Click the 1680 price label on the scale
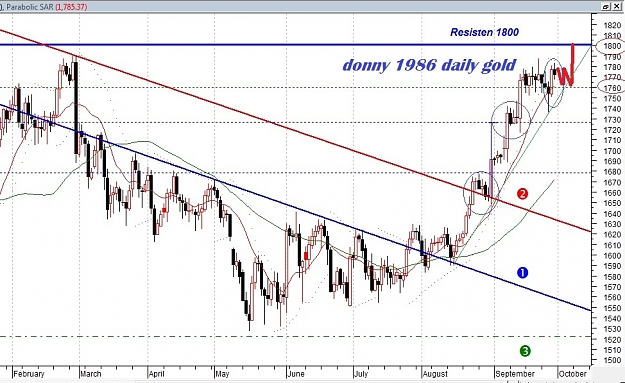 click(612, 172)
